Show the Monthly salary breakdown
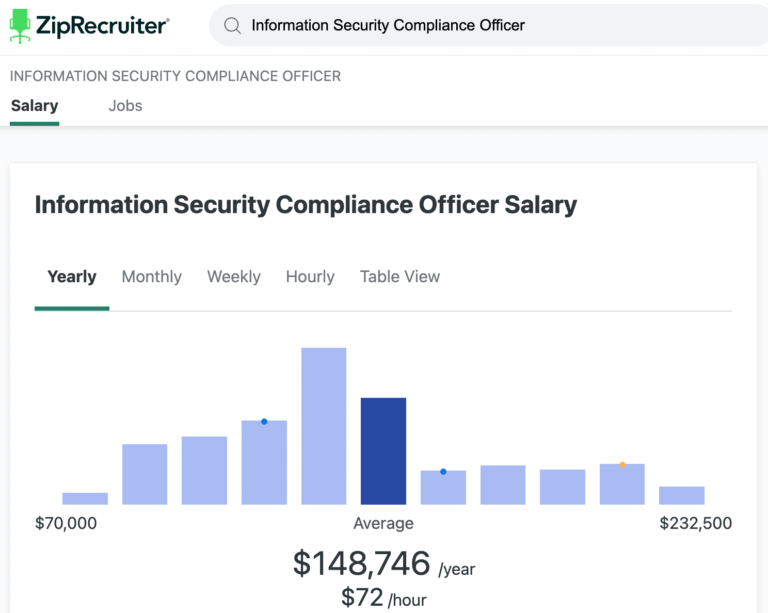The width and height of the screenshot is (768, 613). [x=151, y=277]
